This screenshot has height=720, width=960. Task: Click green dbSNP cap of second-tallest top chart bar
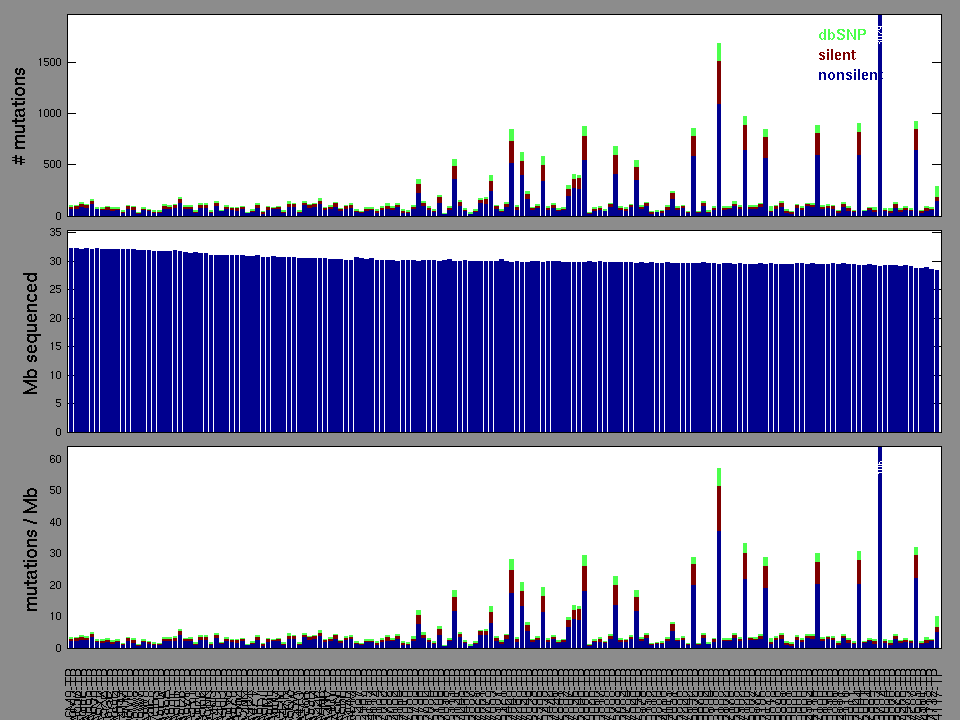pos(719,51)
